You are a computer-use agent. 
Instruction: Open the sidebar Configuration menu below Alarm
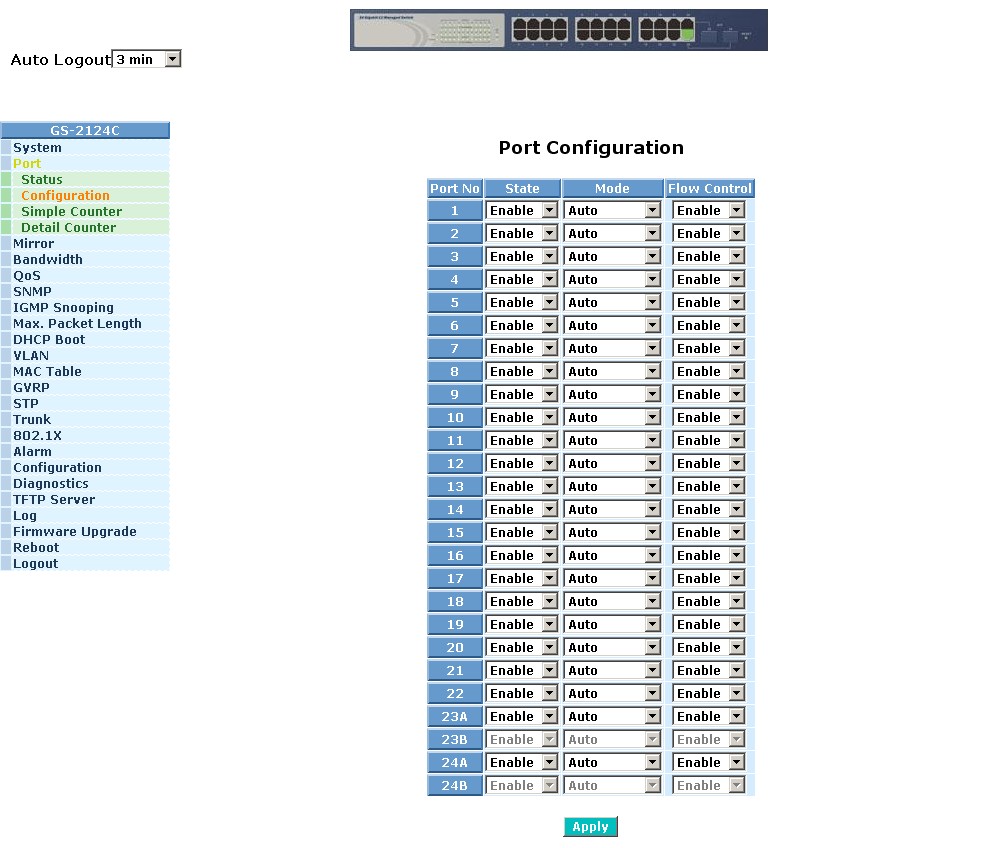[57, 468]
